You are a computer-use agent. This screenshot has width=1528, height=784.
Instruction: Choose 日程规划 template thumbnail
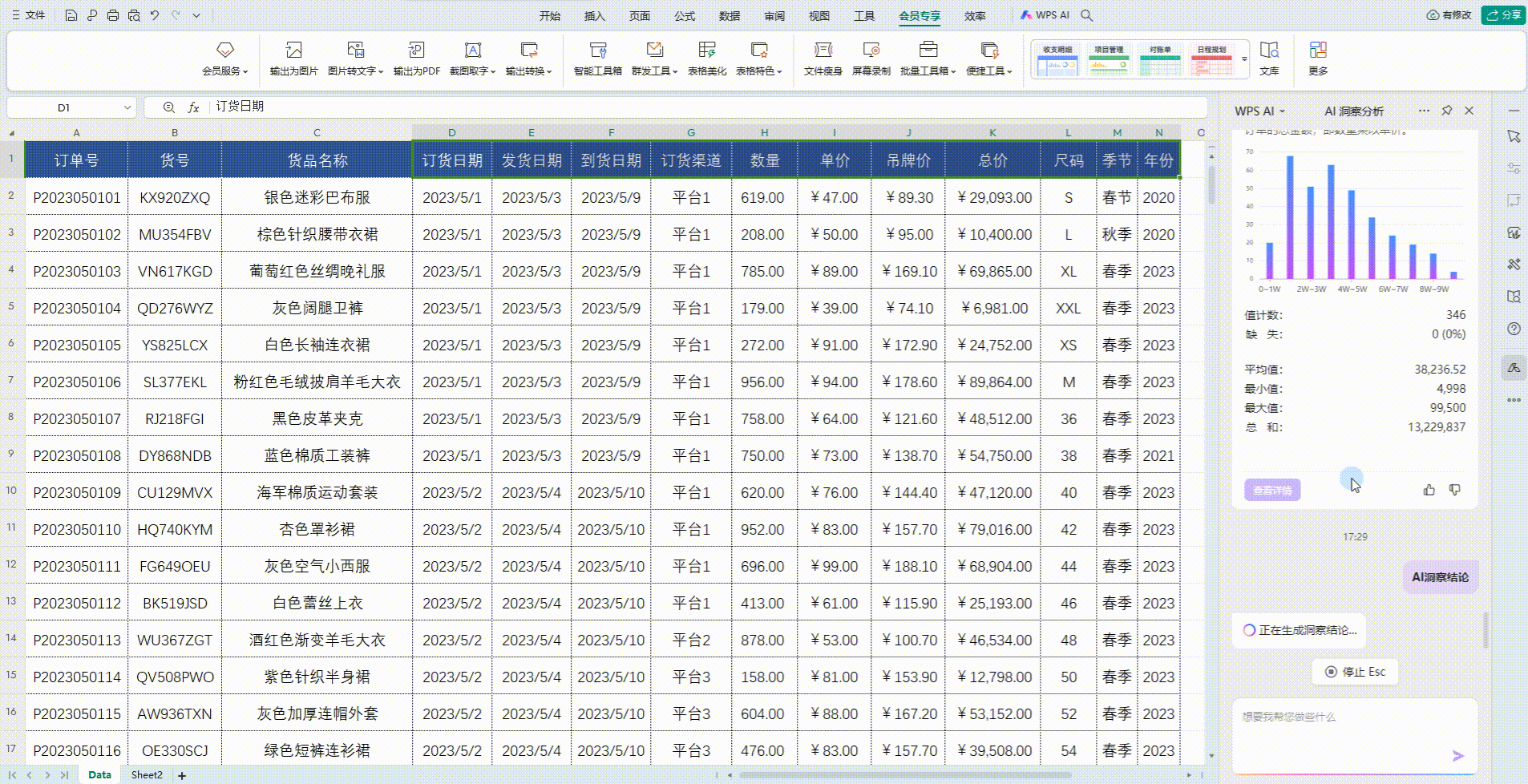(1211, 61)
